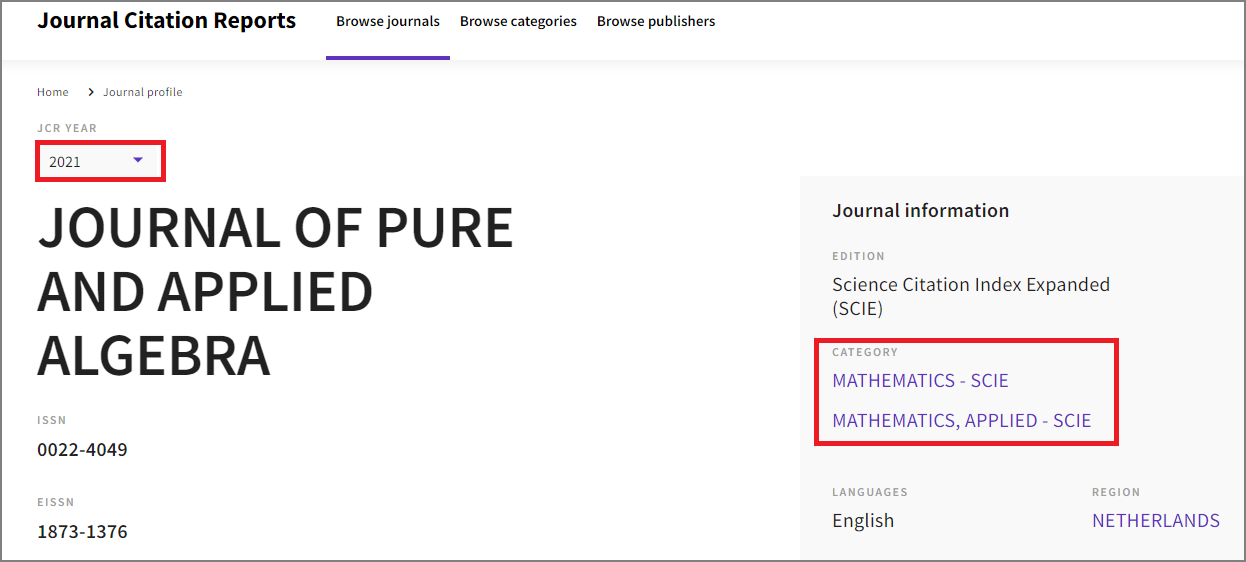The height and width of the screenshot is (562, 1246).
Task: Click the EISSN label
Action: pyautogui.click(x=55, y=502)
